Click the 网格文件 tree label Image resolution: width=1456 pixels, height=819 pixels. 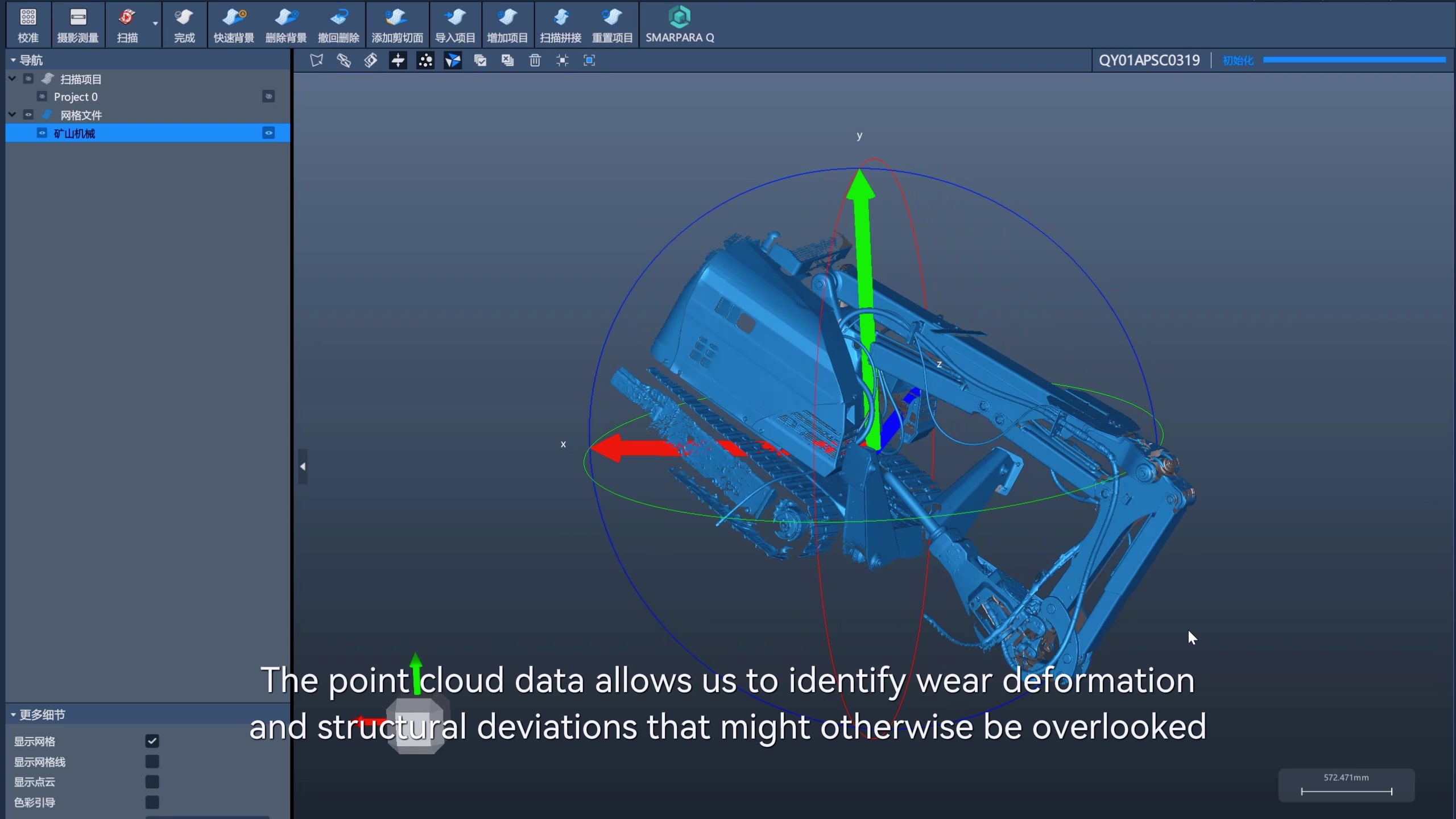[x=81, y=115]
